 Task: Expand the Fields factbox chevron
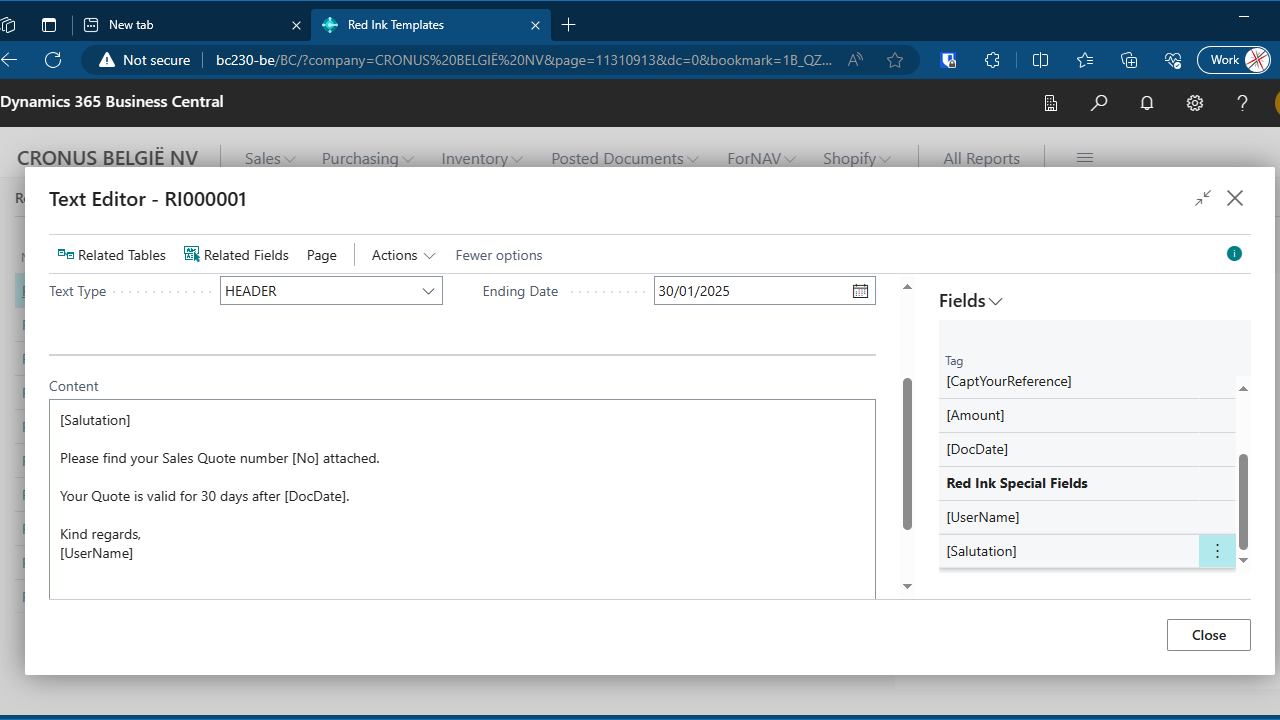[996, 301]
